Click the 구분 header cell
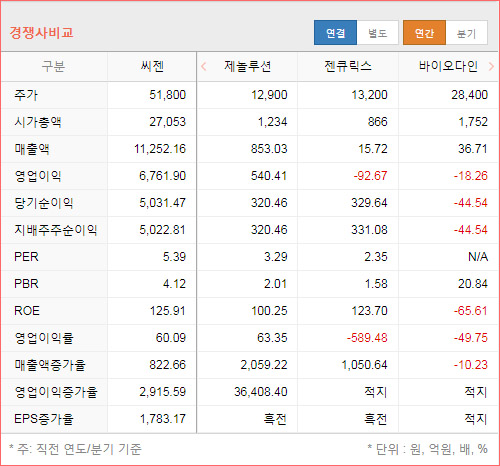 click(53, 66)
